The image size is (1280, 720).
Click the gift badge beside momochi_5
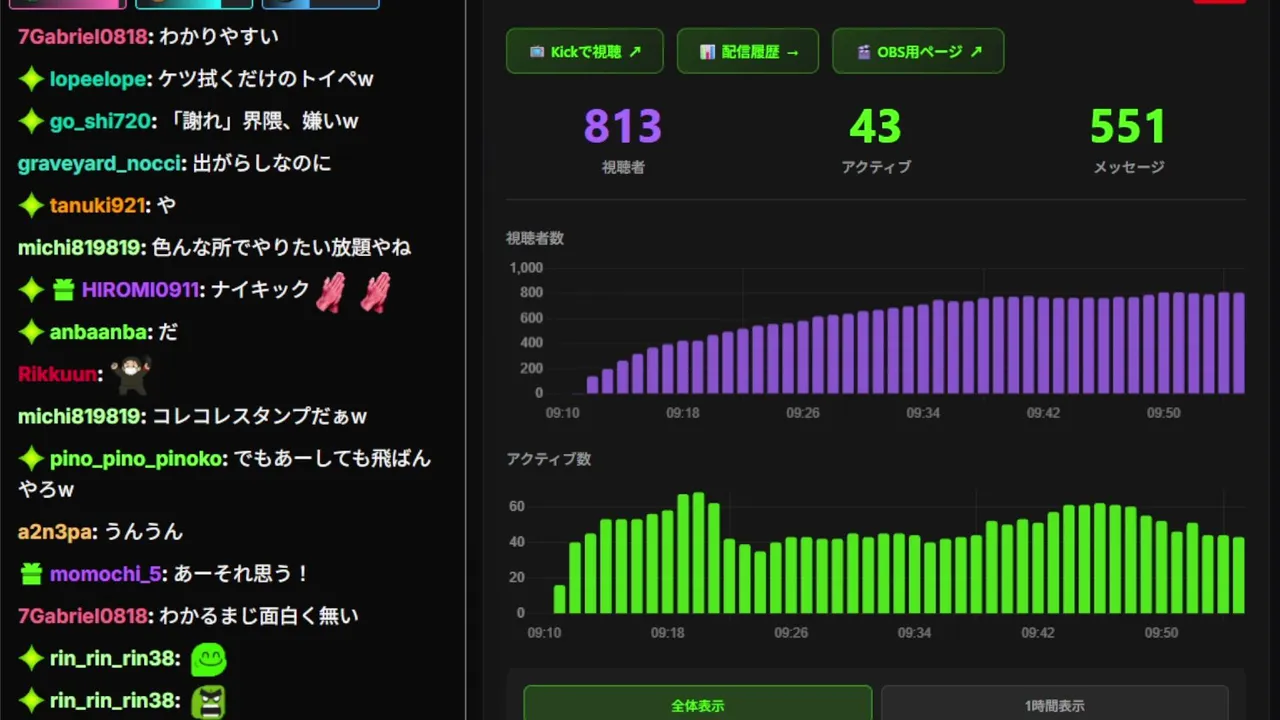coord(31,574)
